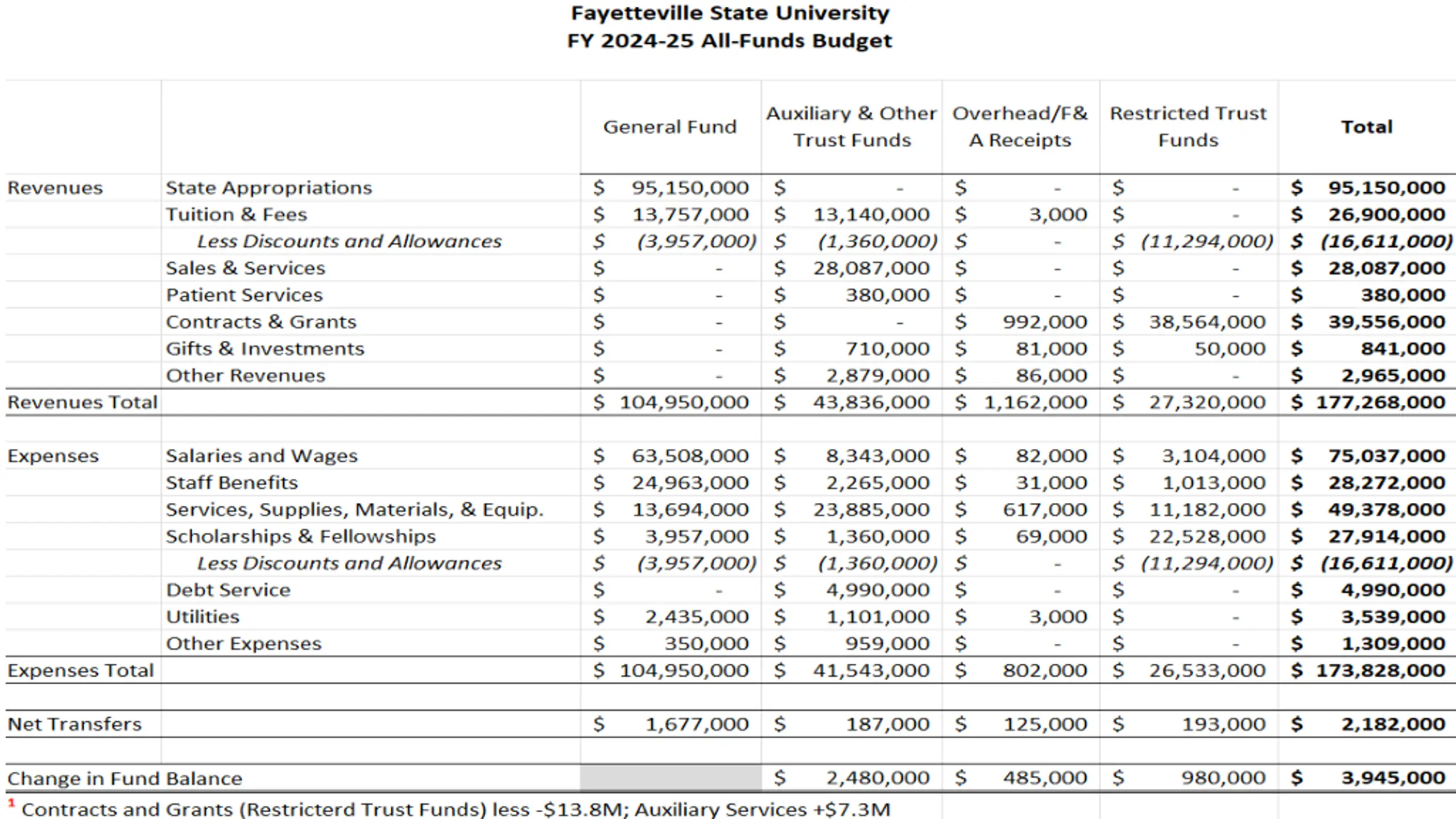Click Salaries and Wages total 75,037,000
Image resolution: width=1456 pixels, height=819 pixels.
click(1387, 456)
